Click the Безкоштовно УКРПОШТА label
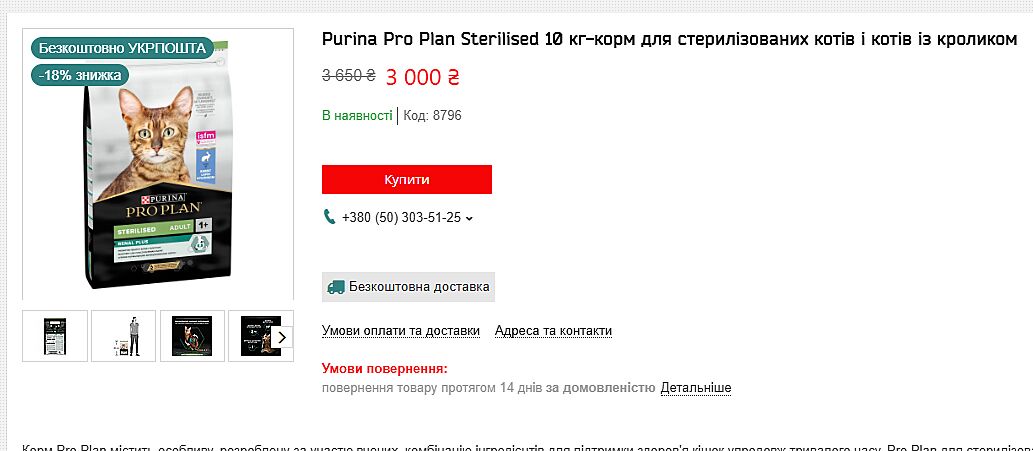This screenshot has width=1033, height=451. pos(121,48)
